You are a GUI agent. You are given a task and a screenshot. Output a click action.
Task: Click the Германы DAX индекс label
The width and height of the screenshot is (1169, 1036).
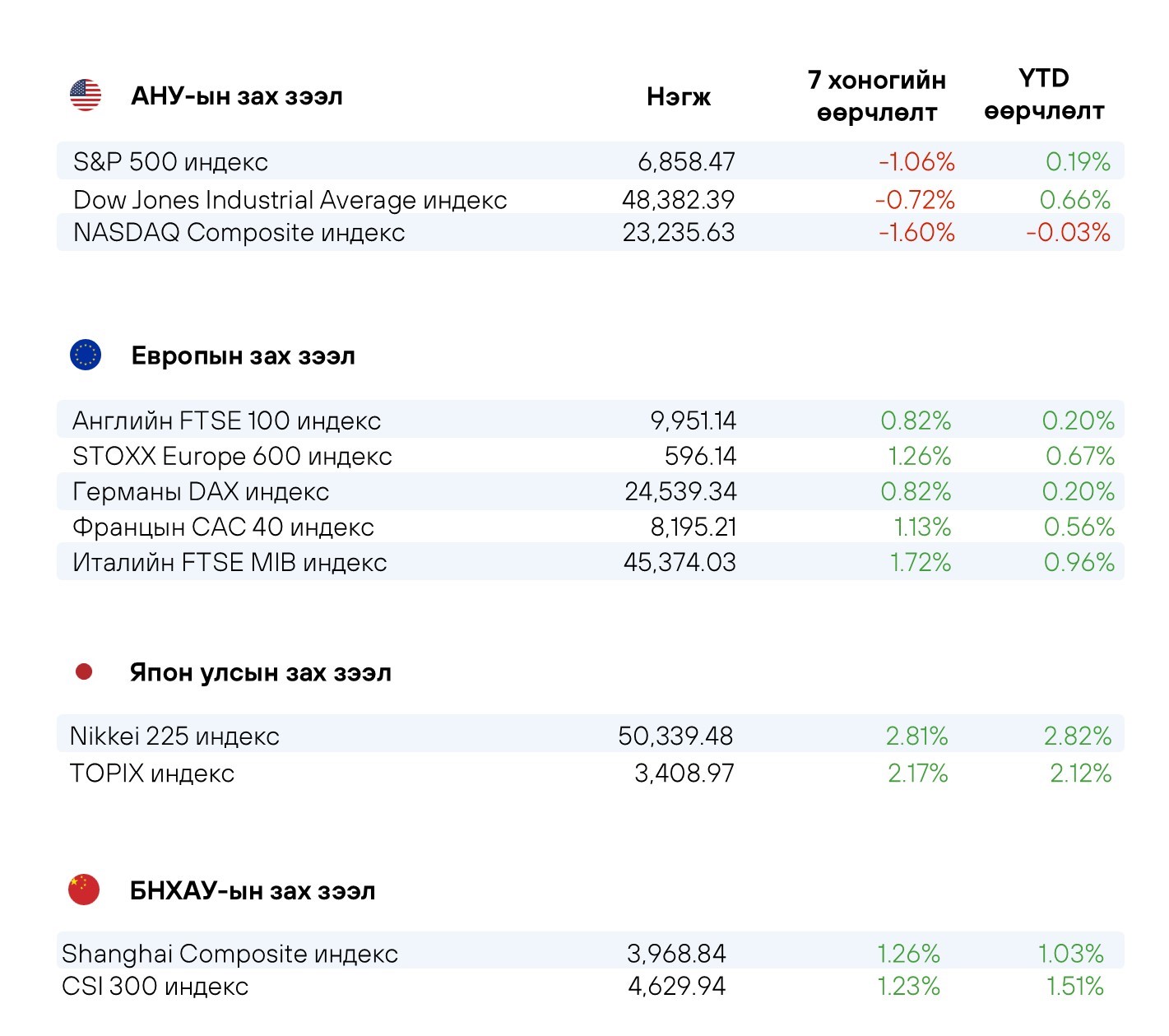click(x=201, y=492)
